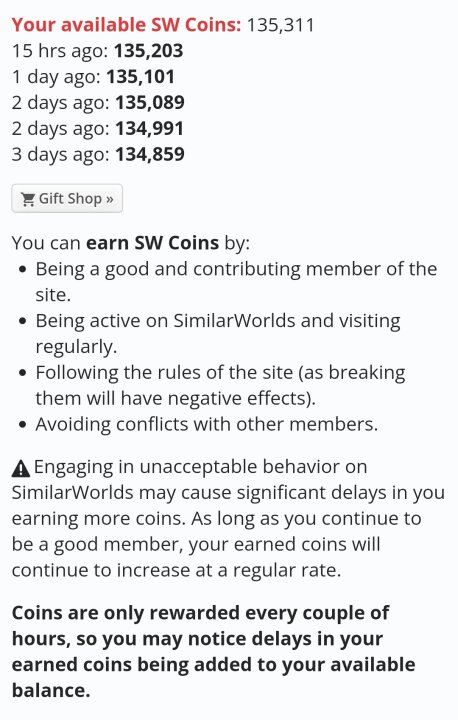
Task: Click the 'Being a good and contributing member' bullet
Action: pos(236,281)
